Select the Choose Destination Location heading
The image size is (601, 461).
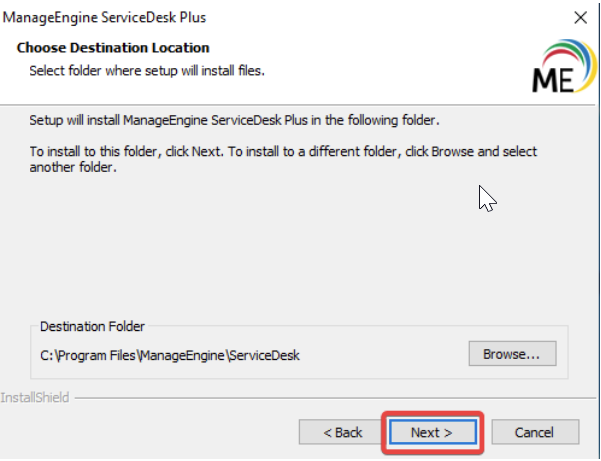(113, 48)
